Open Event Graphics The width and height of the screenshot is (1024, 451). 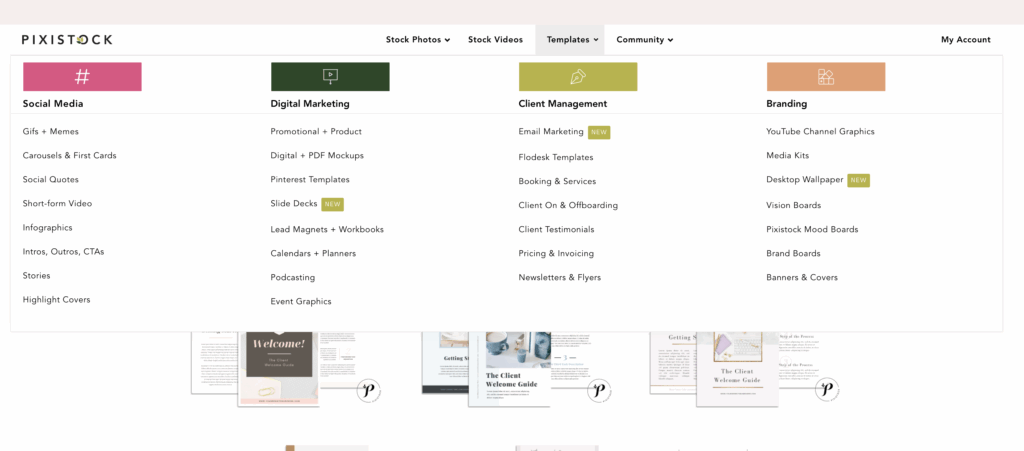(x=301, y=302)
